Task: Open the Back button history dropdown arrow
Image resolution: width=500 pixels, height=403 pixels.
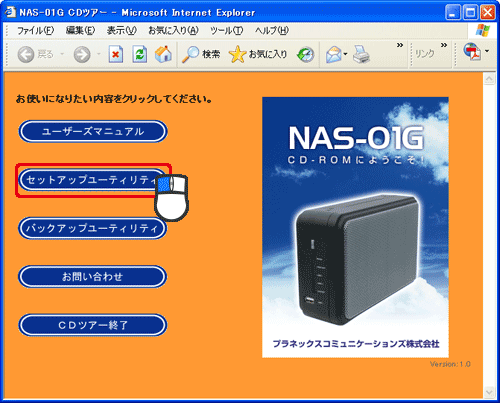Action: 62,54
